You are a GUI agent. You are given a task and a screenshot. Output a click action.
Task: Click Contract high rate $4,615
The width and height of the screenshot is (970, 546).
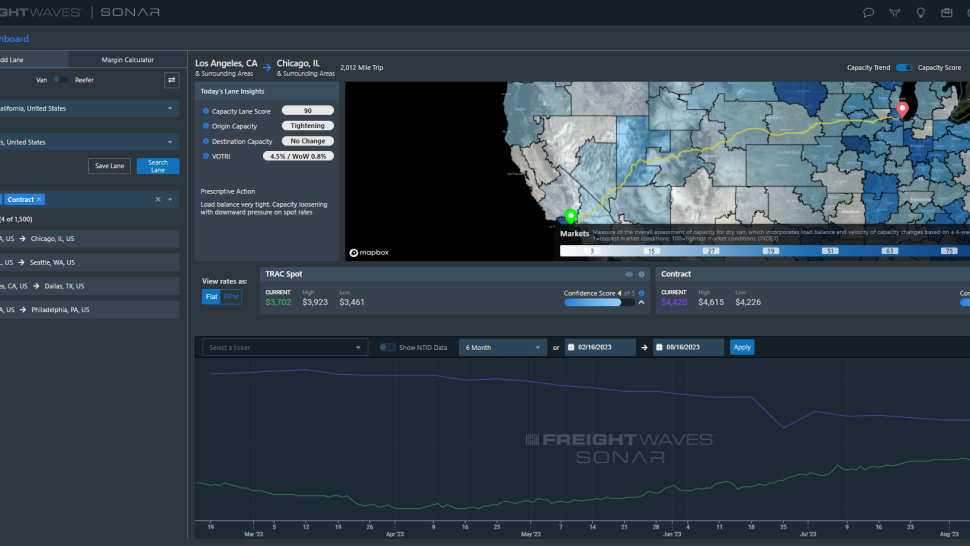pyautogui.click(x=711, y=302)
